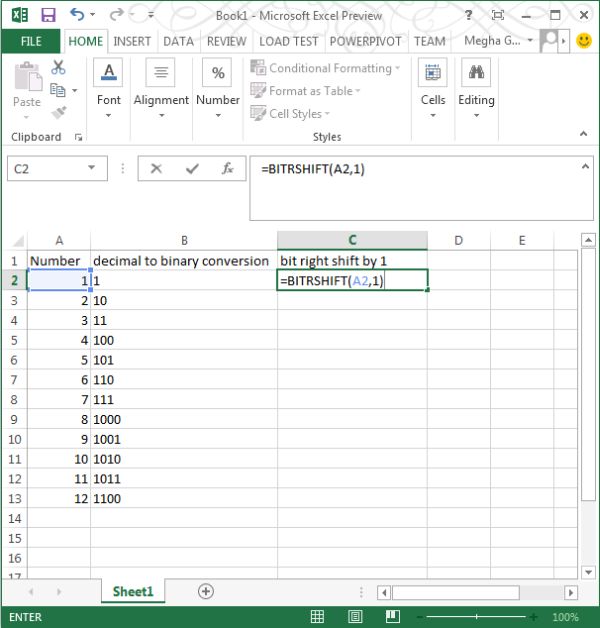Click cell B13 showing 1100
The image size is (600, 628).
[184, 499]
